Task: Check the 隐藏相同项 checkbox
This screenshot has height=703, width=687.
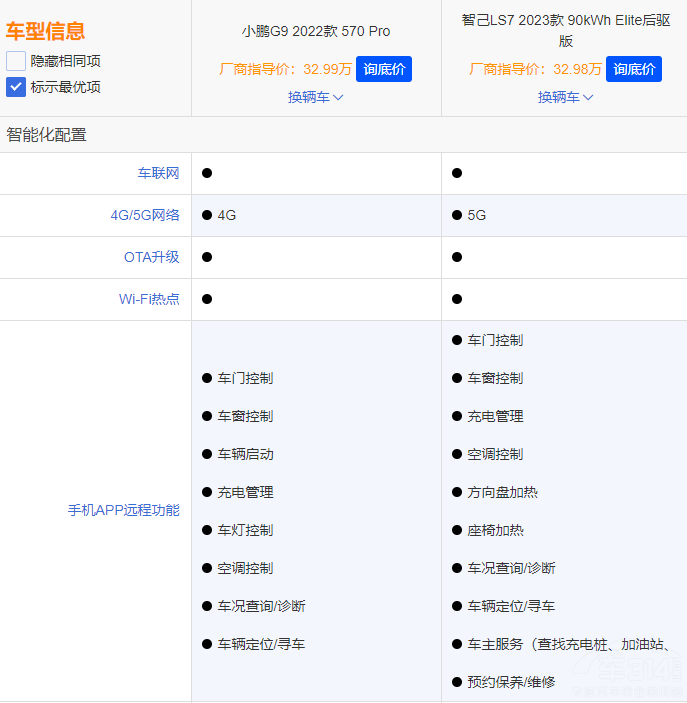Action: 16,61
